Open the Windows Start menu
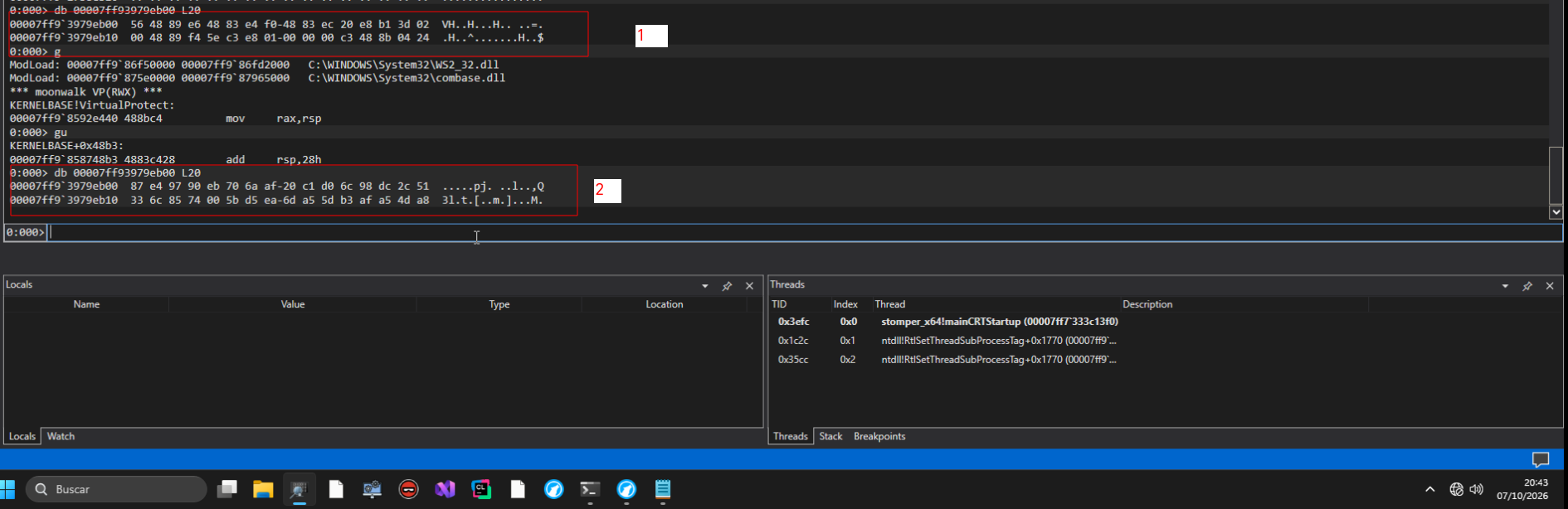This screenshot has height=509, width=1568. point(7,489)
